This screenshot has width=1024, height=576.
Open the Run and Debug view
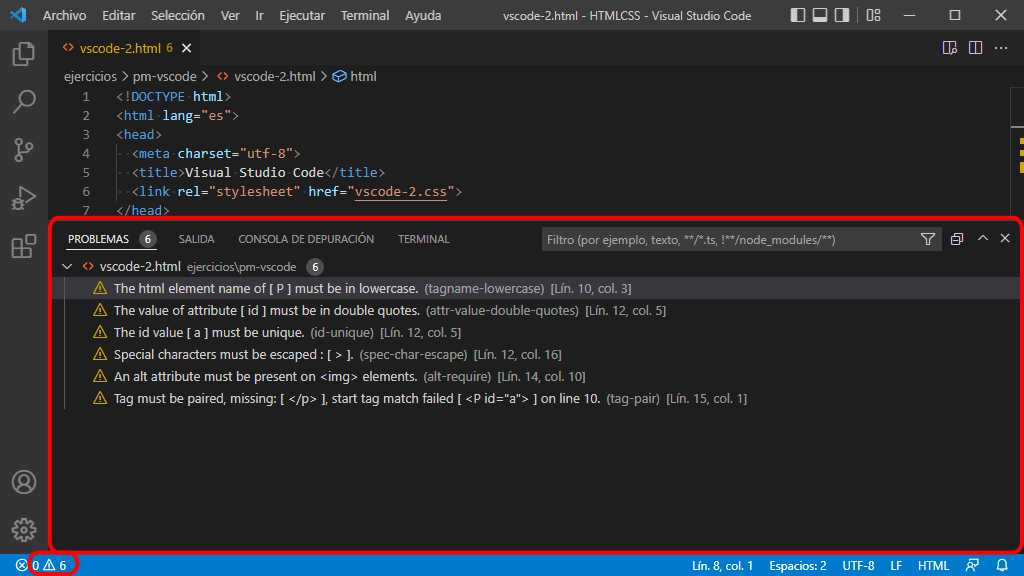24,198
